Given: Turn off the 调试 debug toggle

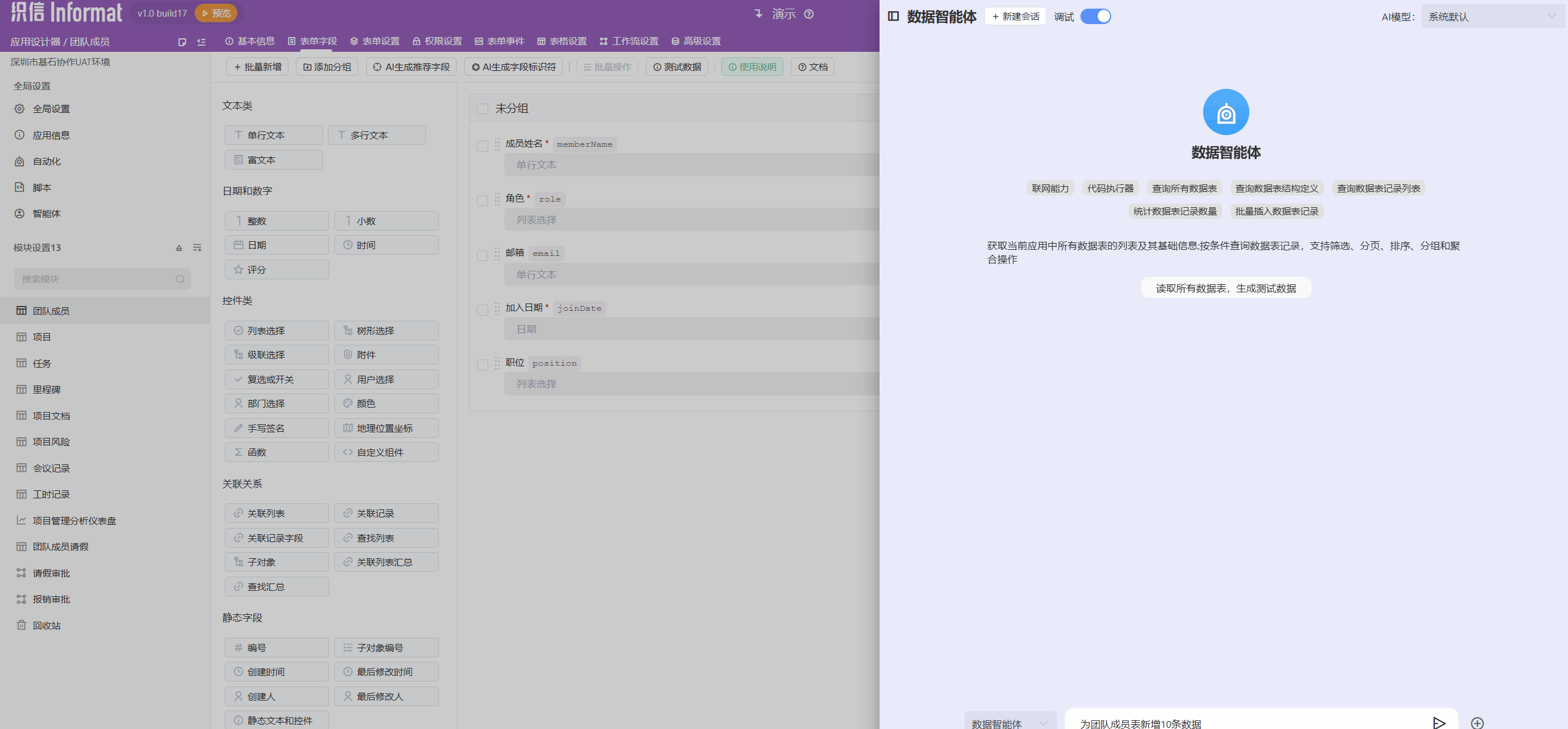Looking at the screenshot, I should coord(1095,17).
